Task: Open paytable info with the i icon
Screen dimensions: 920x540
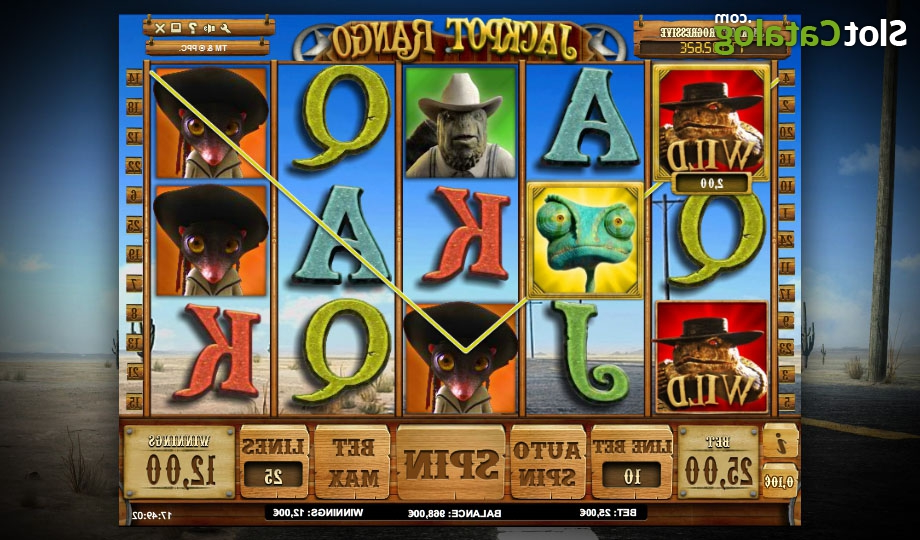Action: 780,442
